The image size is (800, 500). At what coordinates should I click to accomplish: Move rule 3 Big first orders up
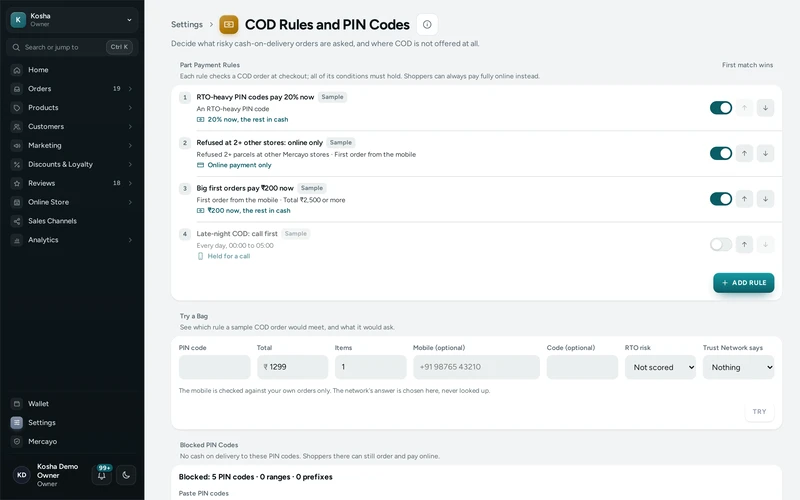click(x=744, y=199)
